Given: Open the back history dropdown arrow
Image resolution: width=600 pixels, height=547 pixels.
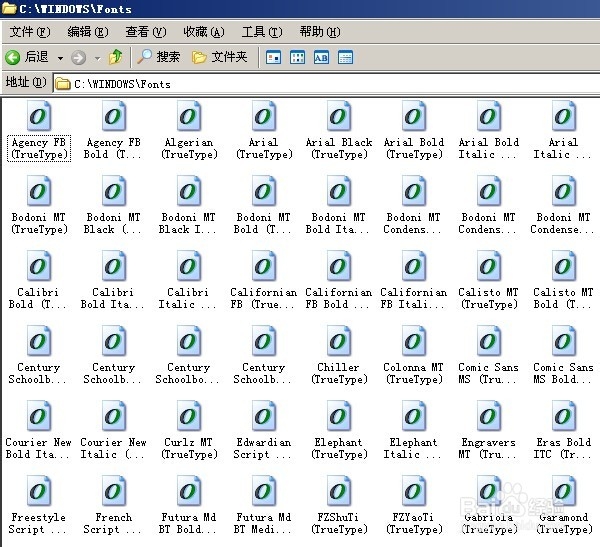Looking at the screenshot, I should 60,58.
